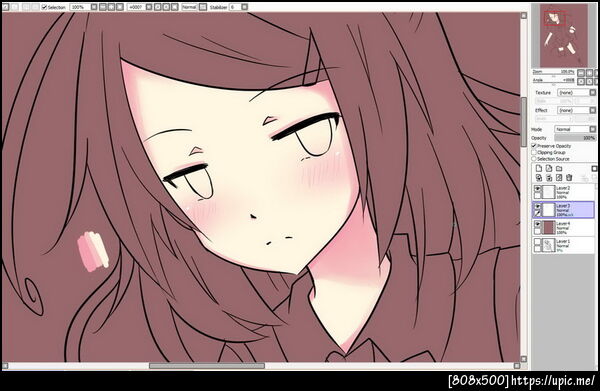Click the zoom out minus button in toolbar
Screen dimensions: 600x391
(103, 7)
